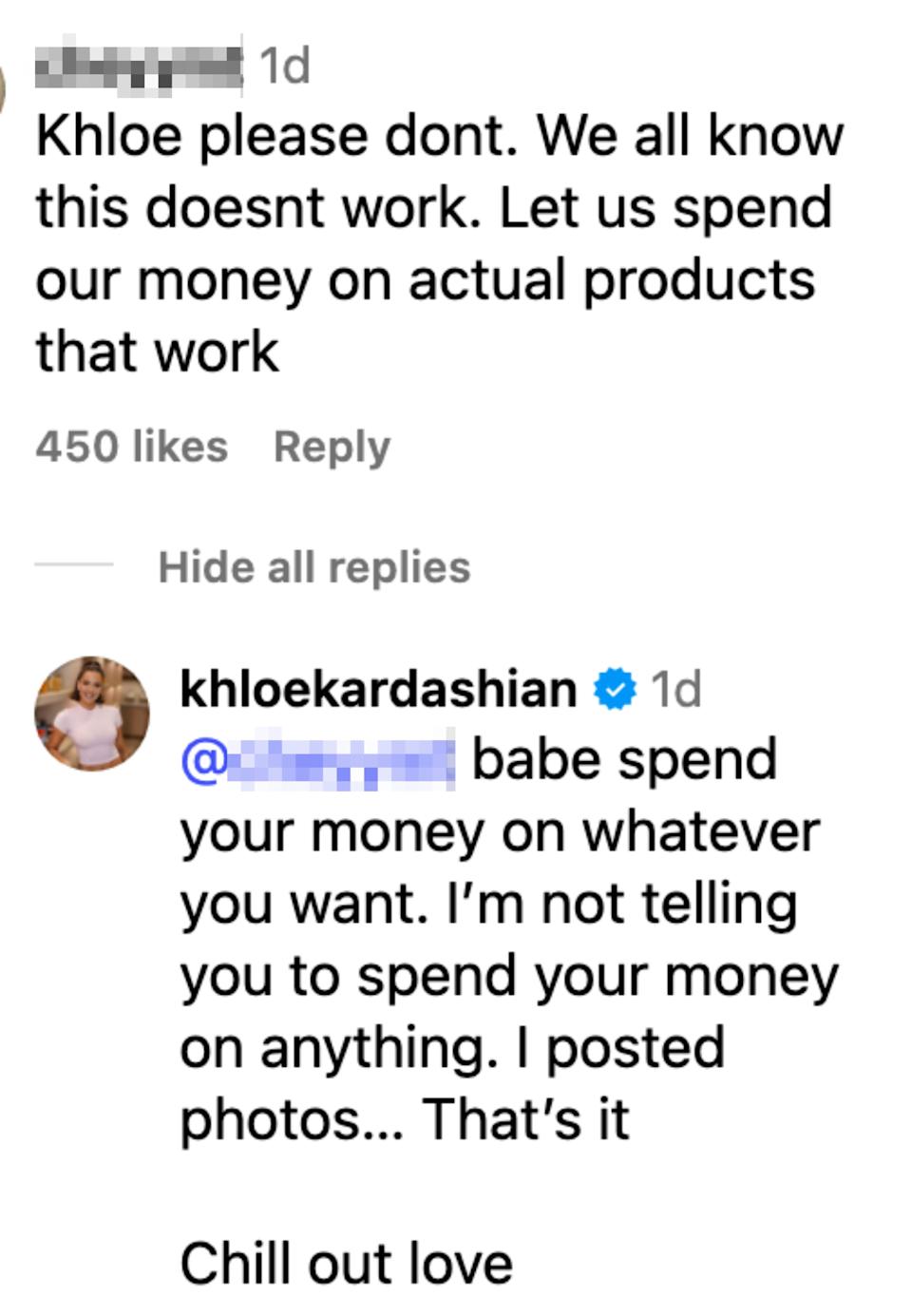
Task: Open the blurred commenter username at top
Action: [139, 65]
